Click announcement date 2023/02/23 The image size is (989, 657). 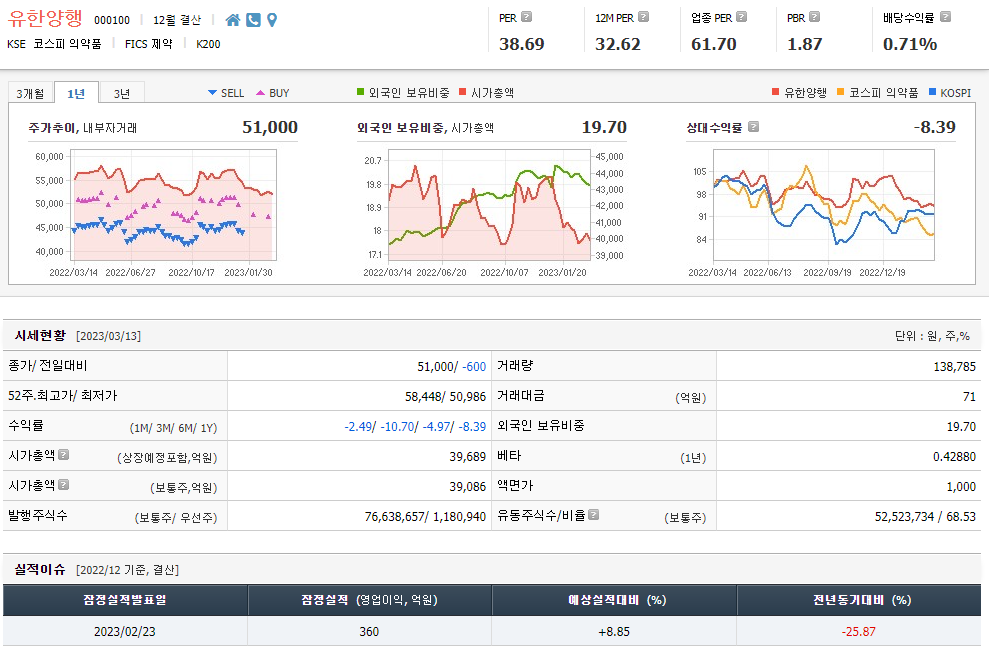(125, 631)
